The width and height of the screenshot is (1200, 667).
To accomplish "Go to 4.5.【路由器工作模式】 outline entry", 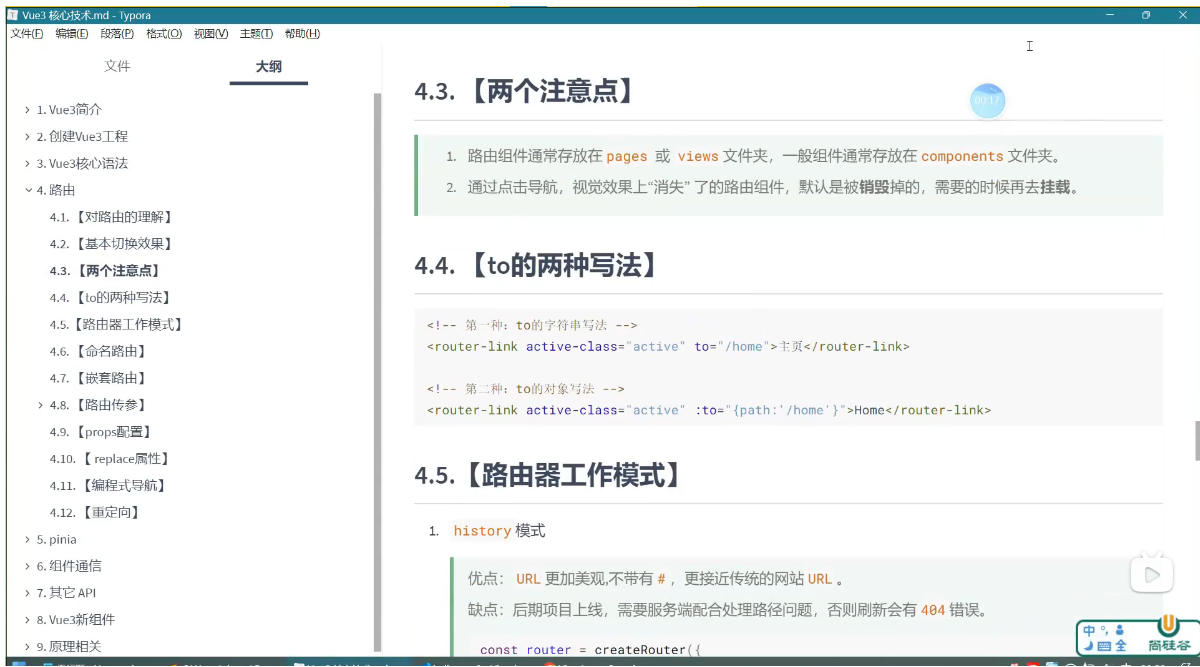I will (x=116, y=325).
